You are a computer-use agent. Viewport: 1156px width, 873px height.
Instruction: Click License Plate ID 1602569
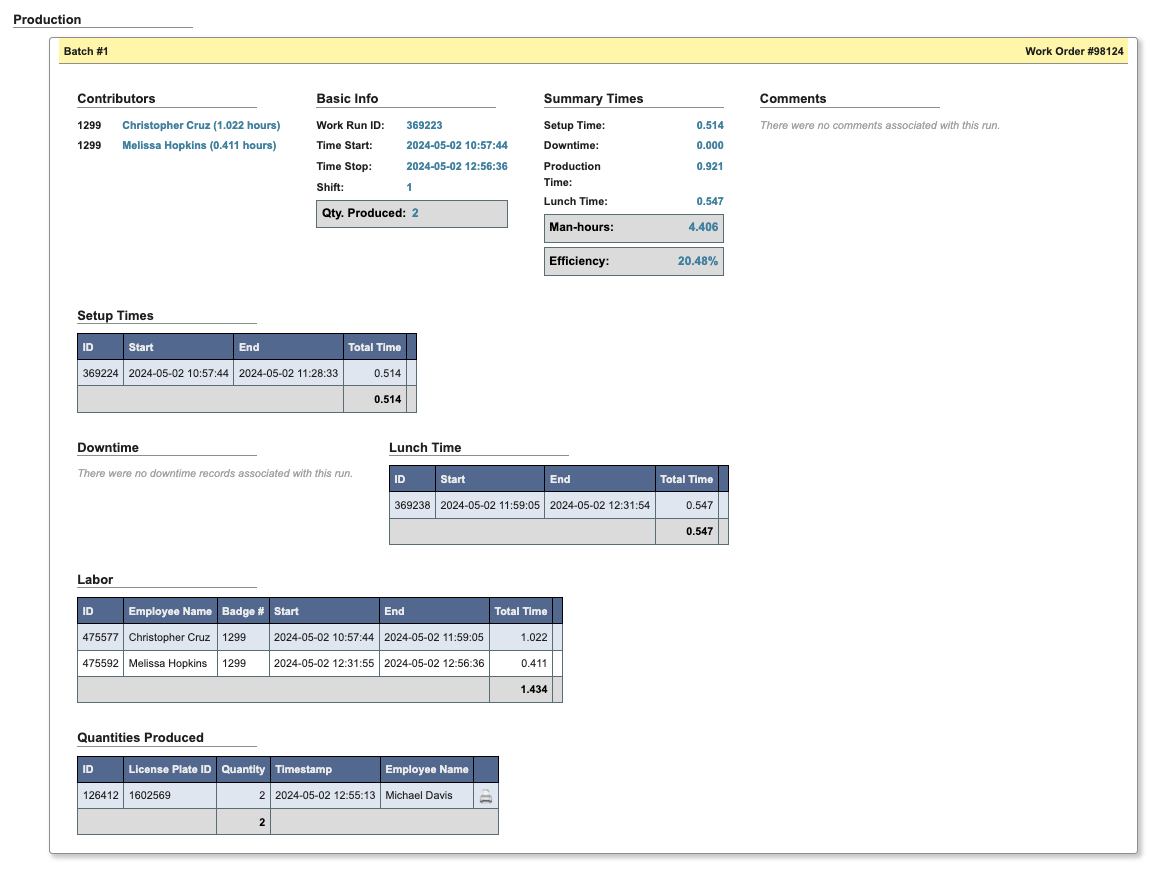coord(150,795)
